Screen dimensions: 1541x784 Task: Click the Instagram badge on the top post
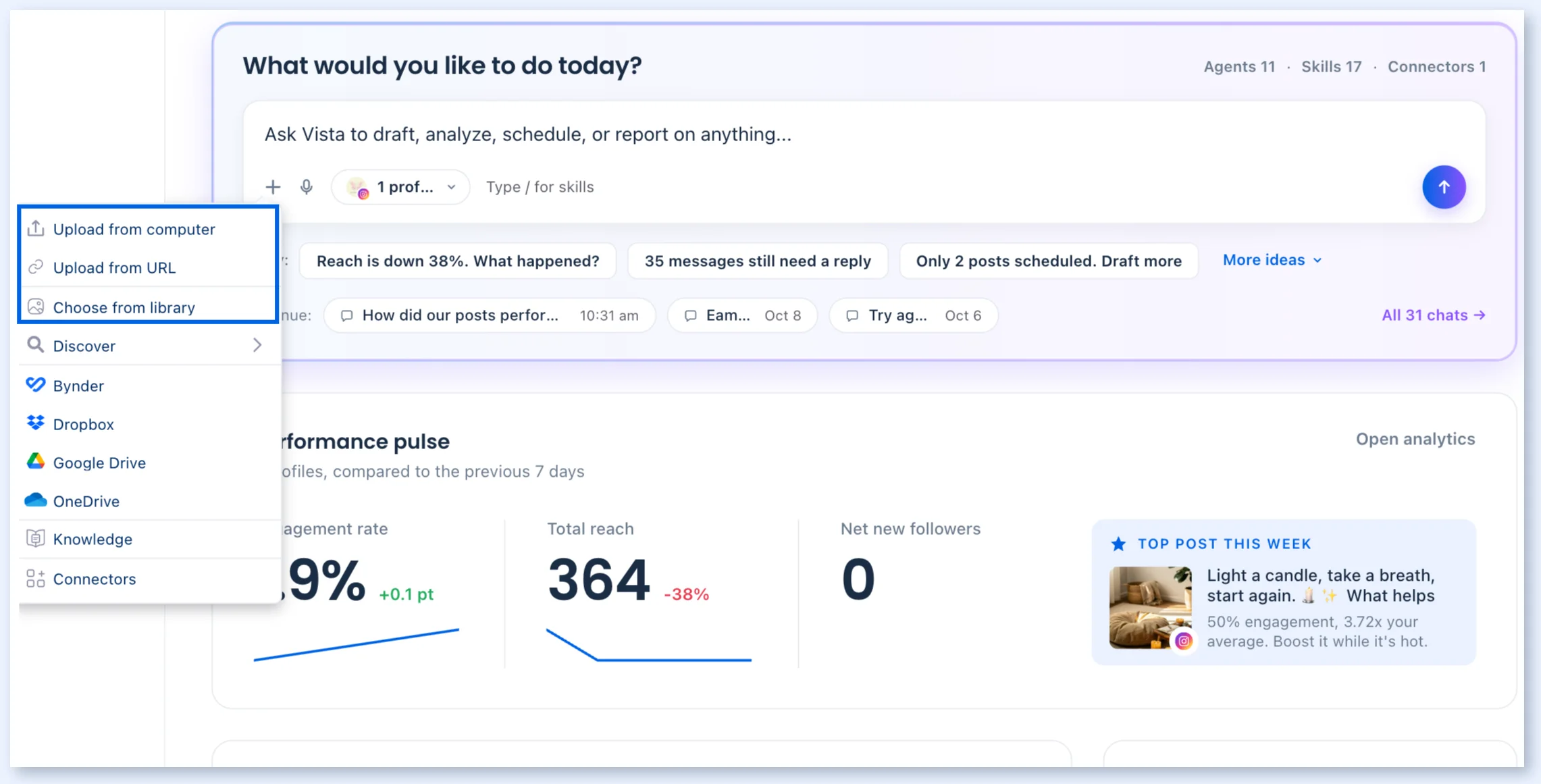1183,641
